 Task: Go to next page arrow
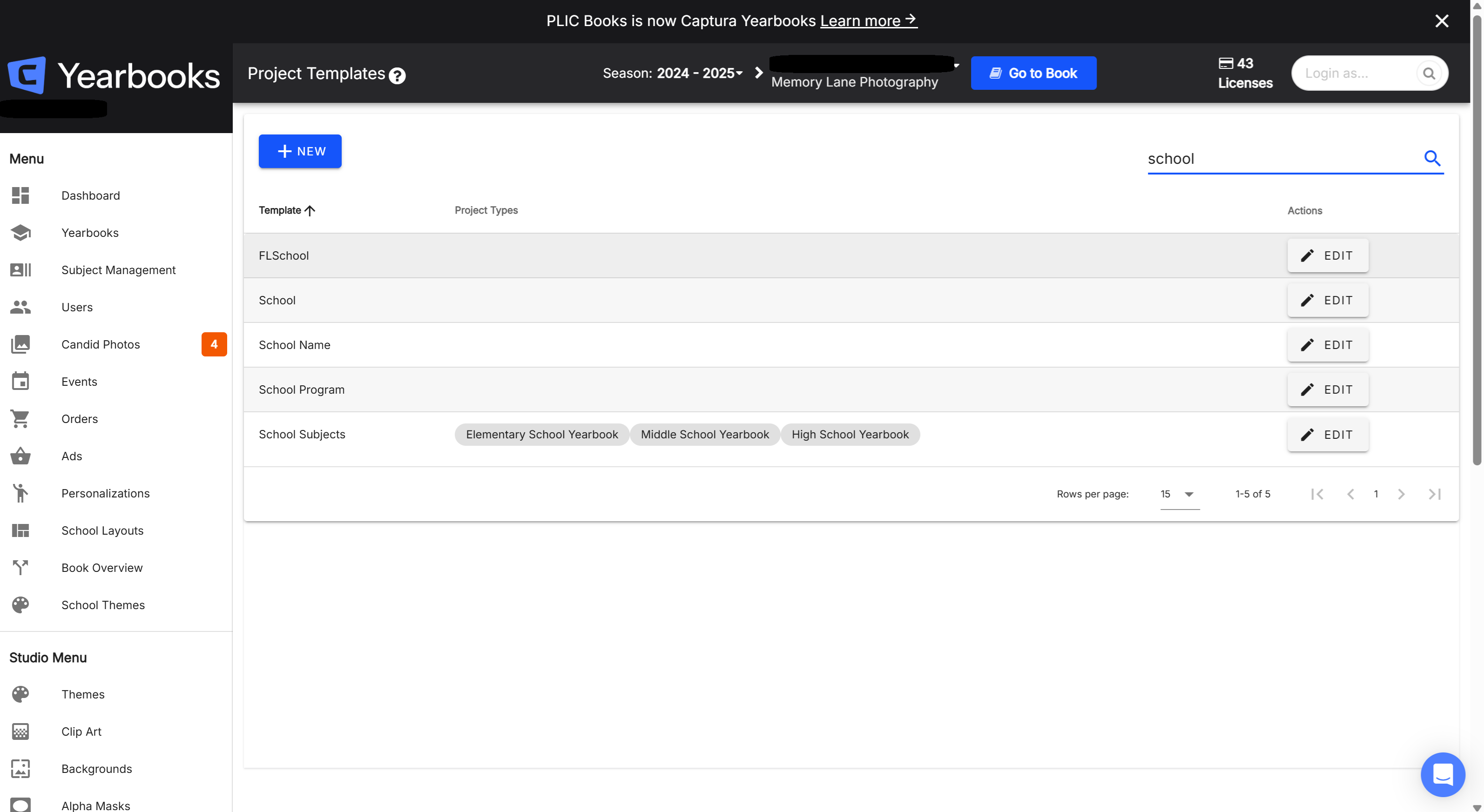tap(1401, 494)
